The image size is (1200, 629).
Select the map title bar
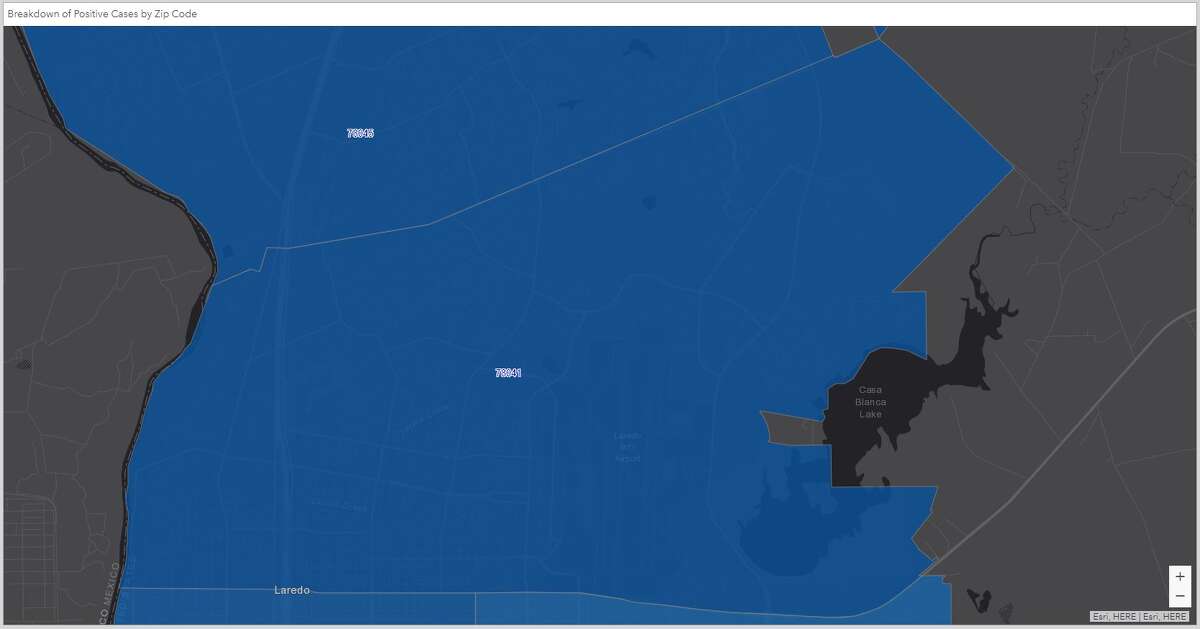(600, 13)
